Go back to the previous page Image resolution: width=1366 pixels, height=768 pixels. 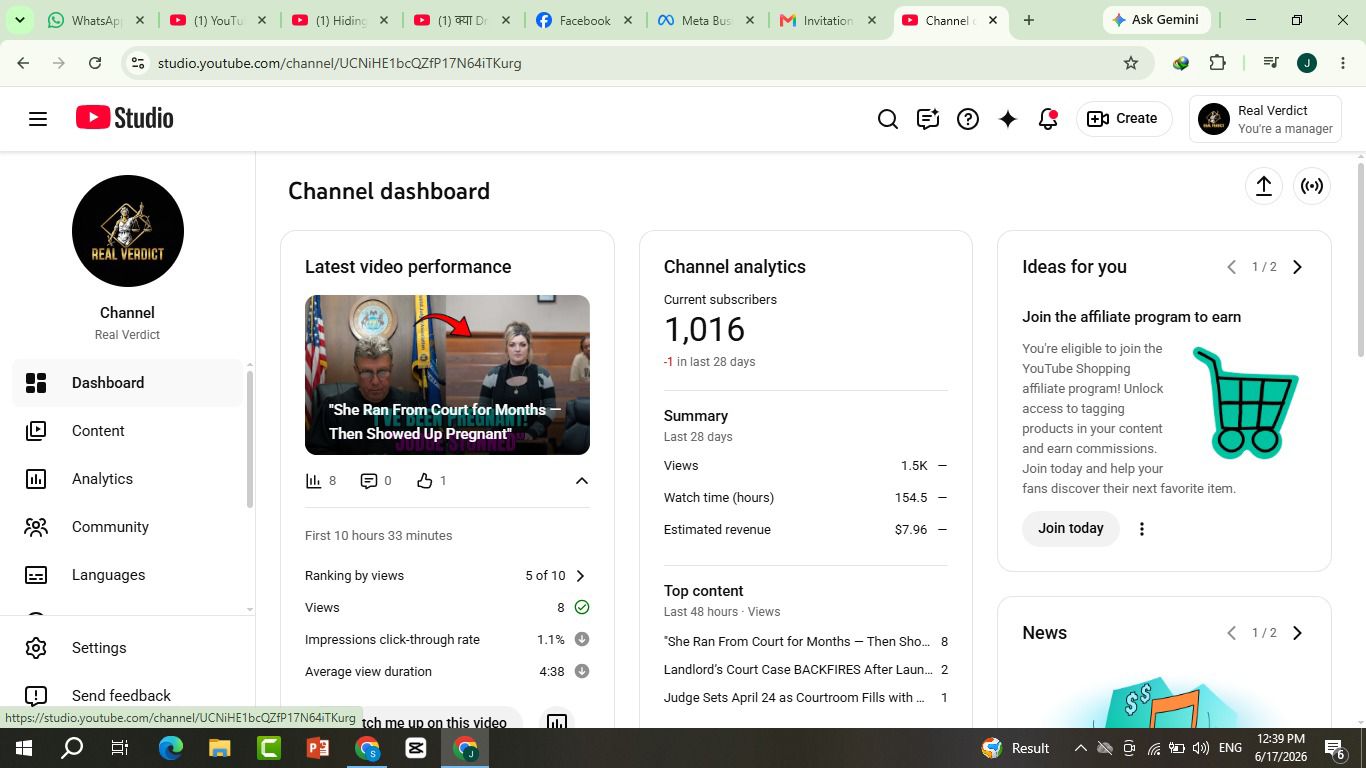tap(23, 63)
